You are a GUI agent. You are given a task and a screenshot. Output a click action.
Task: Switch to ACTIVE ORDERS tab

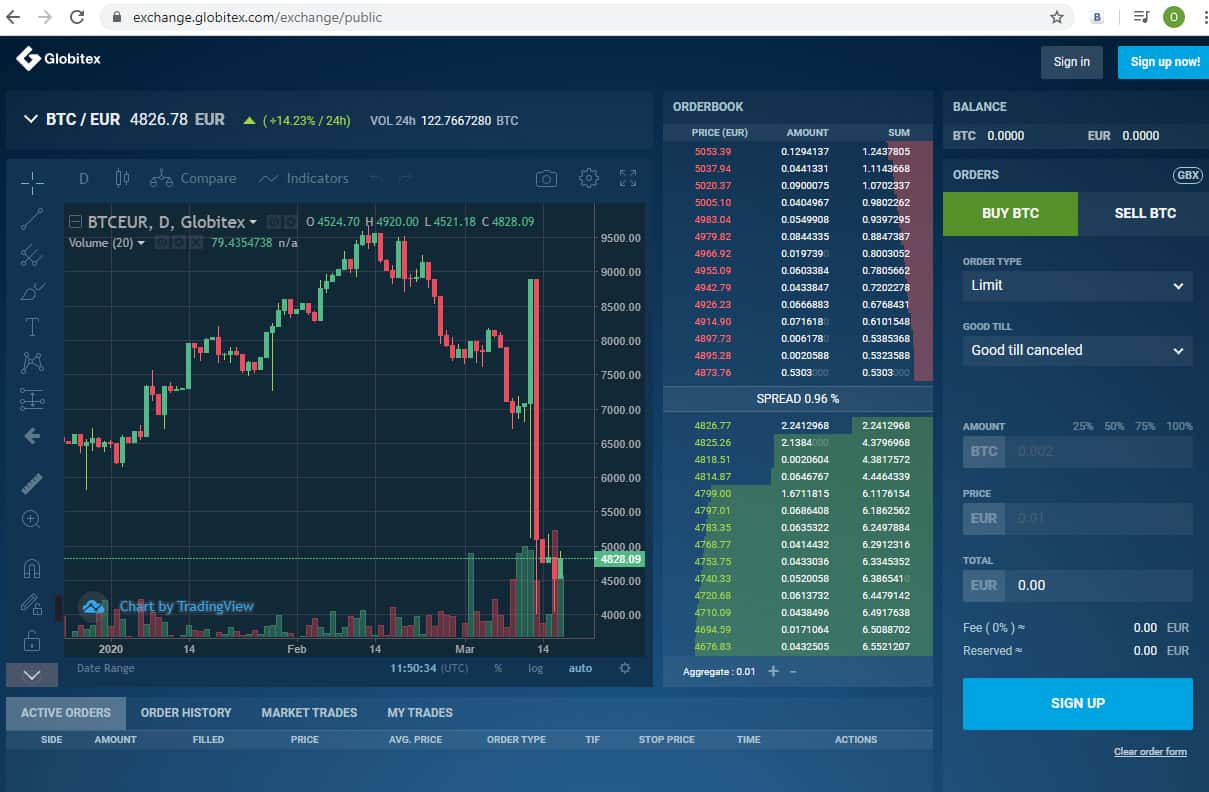point(66,713)
